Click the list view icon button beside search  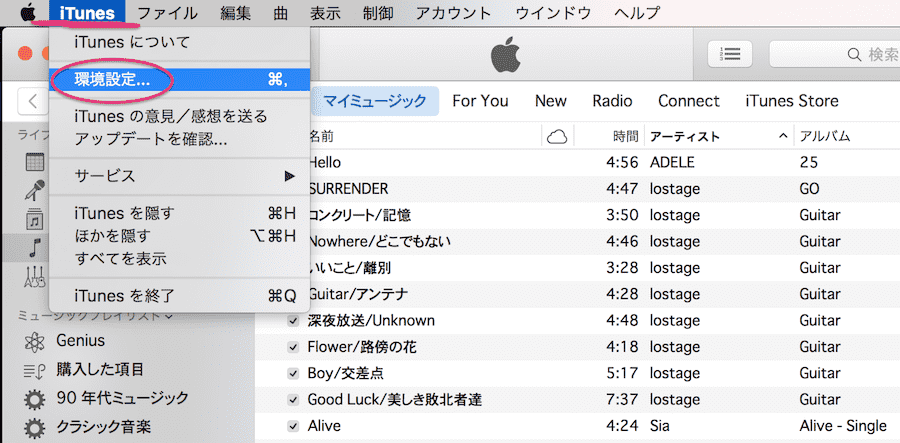point(731,55)
